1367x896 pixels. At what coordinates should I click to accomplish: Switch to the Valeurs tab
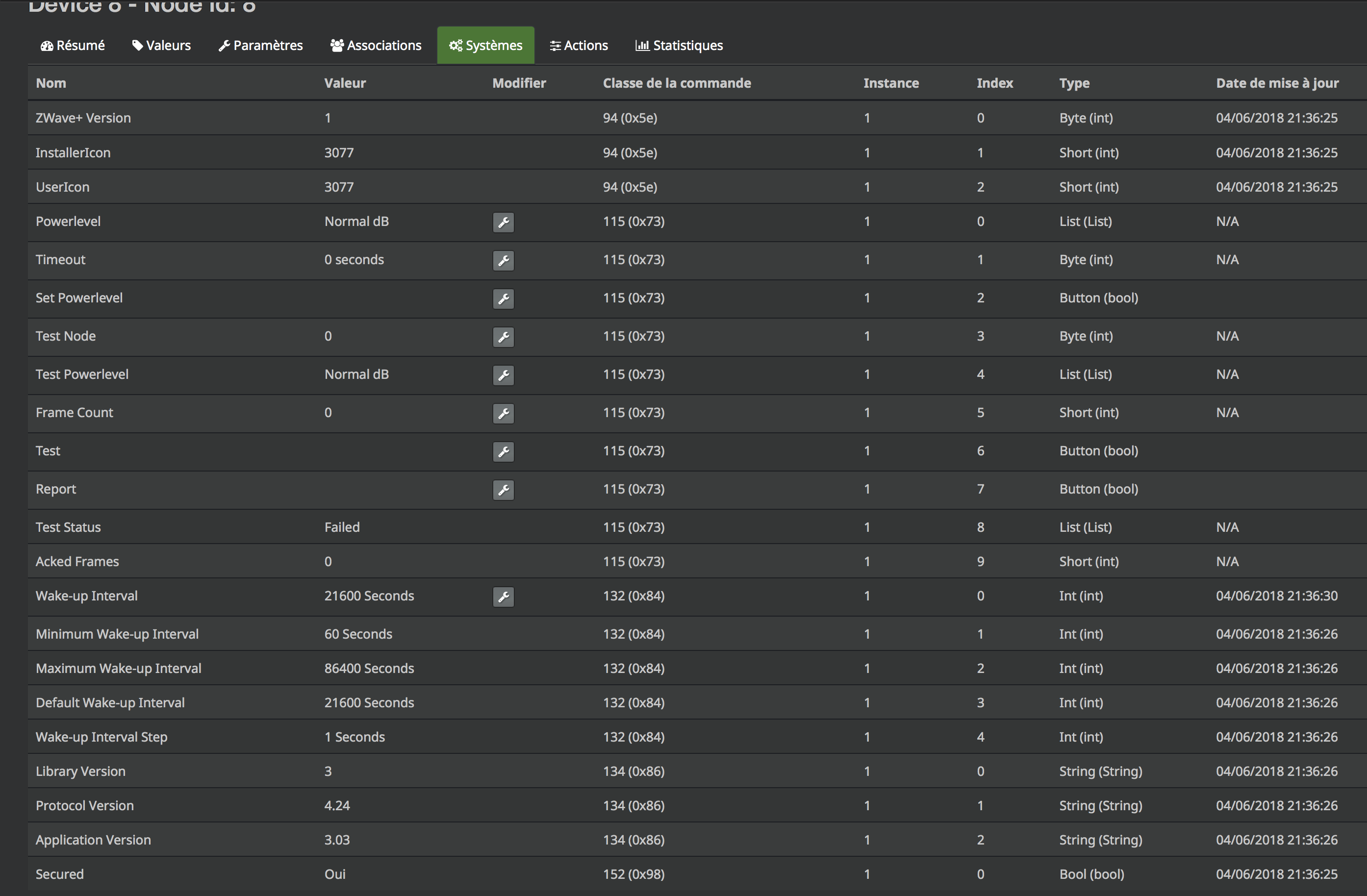[x=161, y=46]
